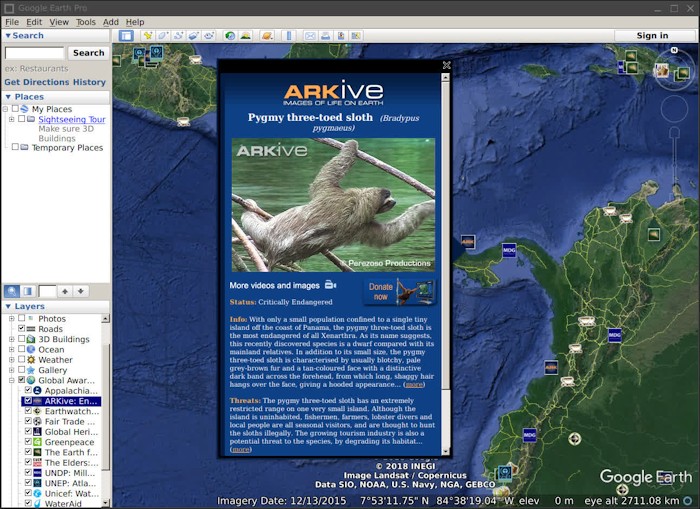Viewport: 700px width, 509px height.
Task: Open the planet switcher (Saturn) icon
Action: [x=267, y=36]
